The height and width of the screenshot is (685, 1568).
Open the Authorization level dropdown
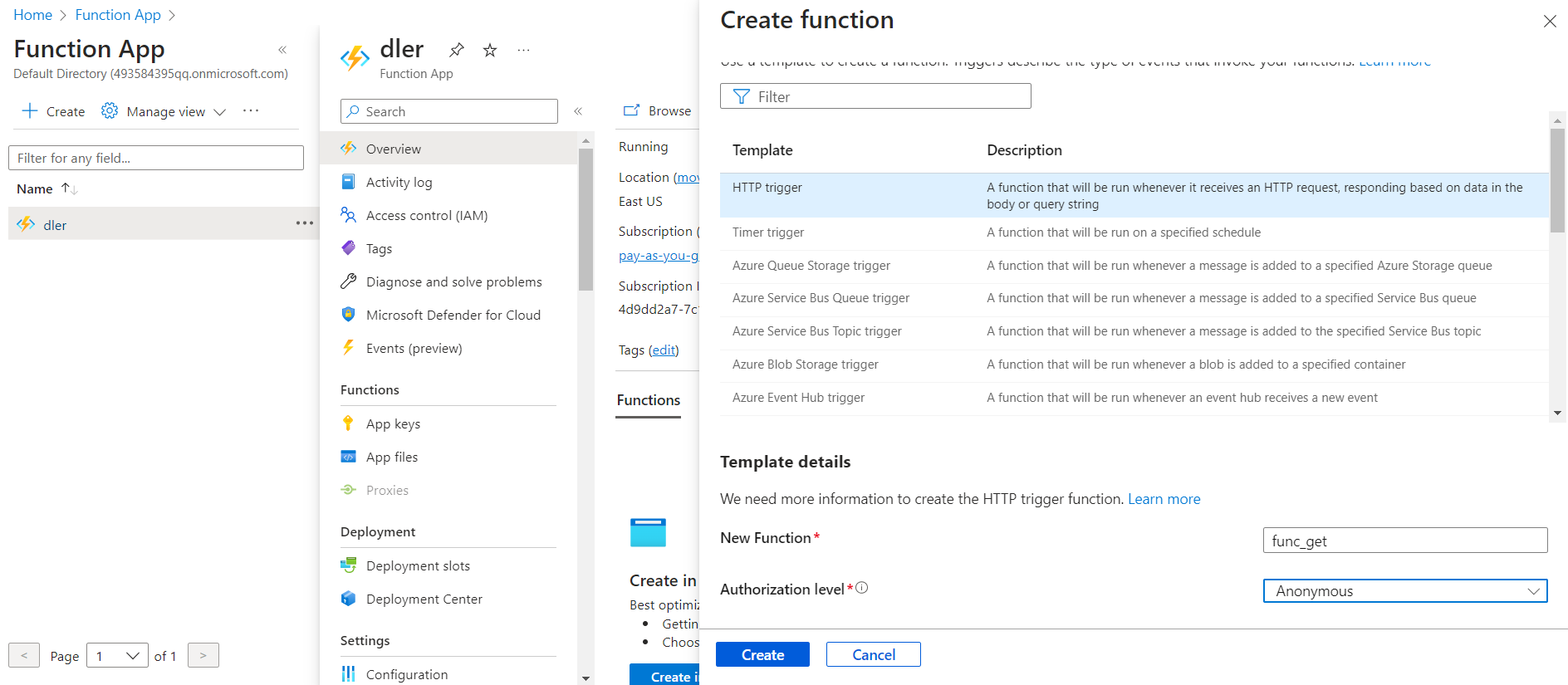(x=1405, y=591)
